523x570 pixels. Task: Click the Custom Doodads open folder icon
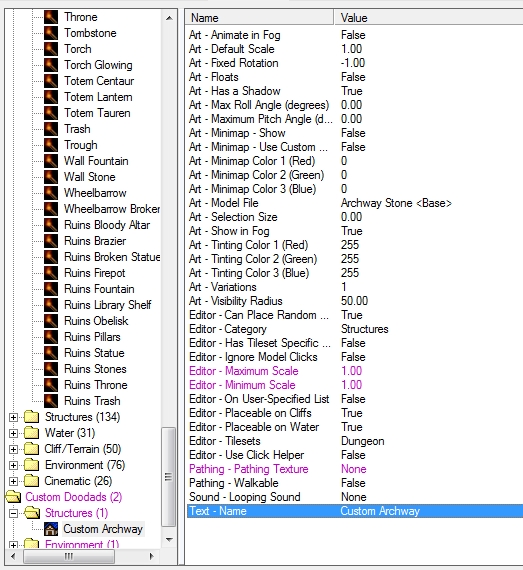[13, 497]
